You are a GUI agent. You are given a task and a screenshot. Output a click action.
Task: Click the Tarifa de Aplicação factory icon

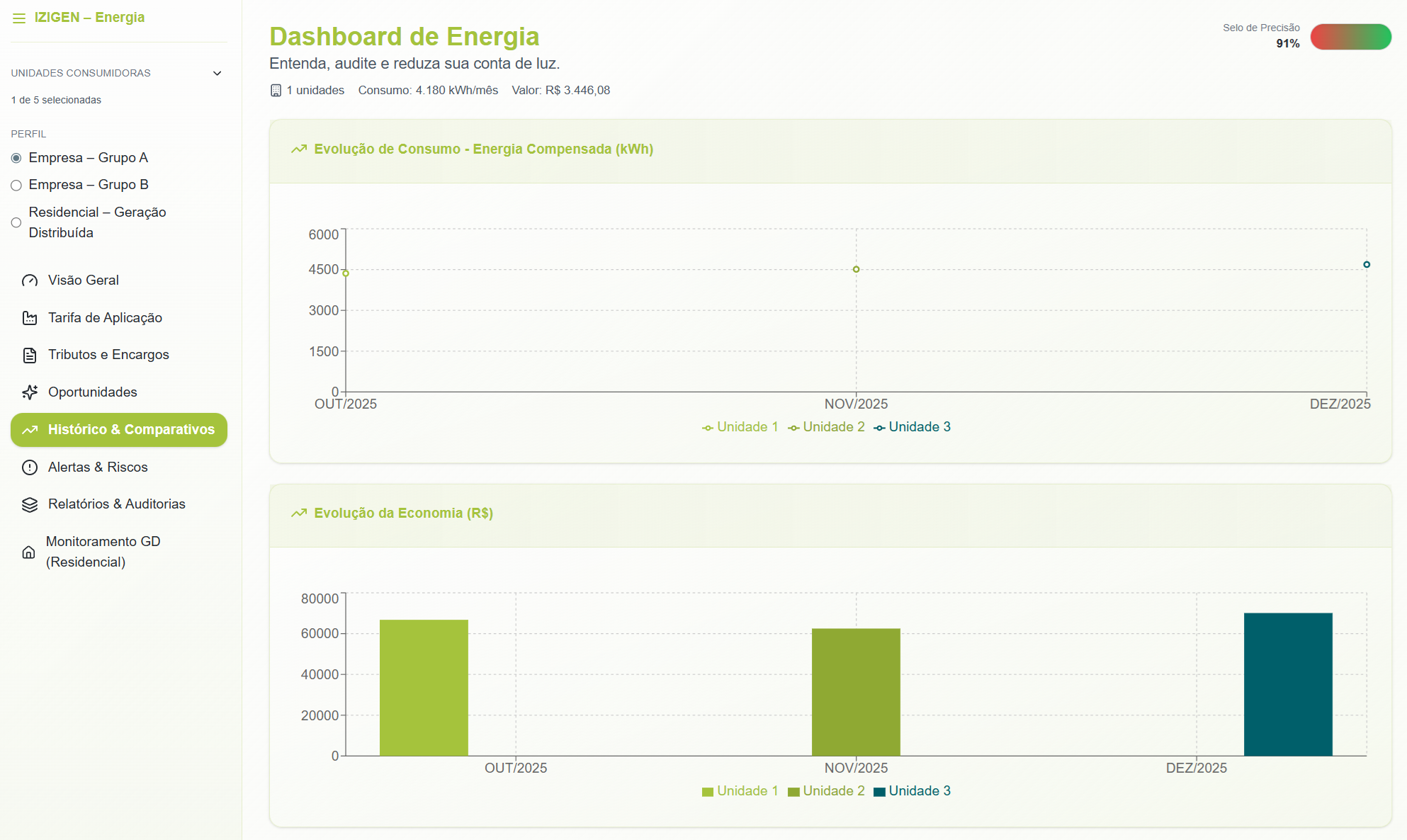pos(30,318)
